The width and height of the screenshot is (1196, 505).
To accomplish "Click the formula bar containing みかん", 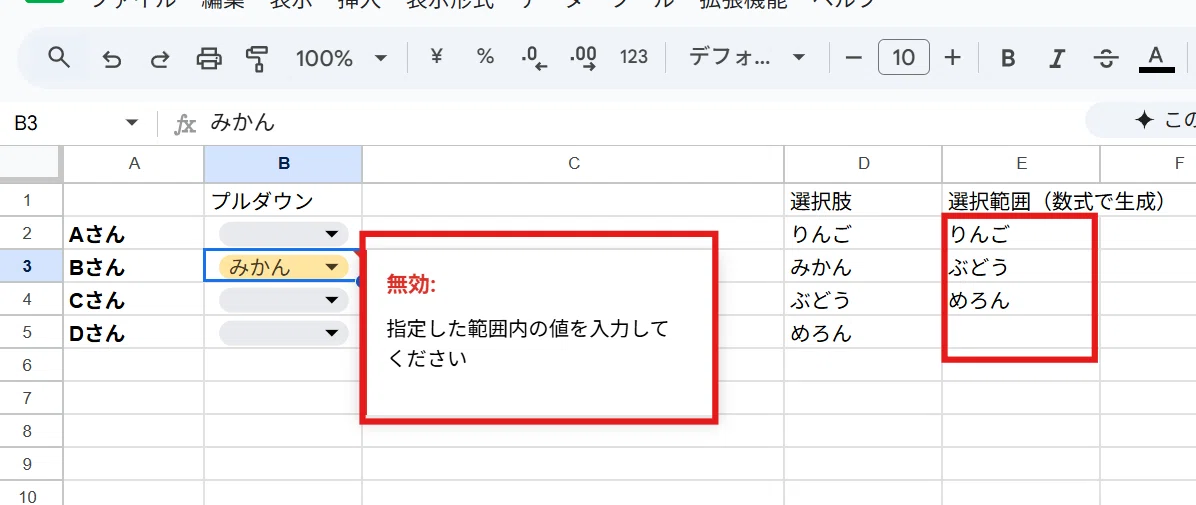I will coord(641,123).
